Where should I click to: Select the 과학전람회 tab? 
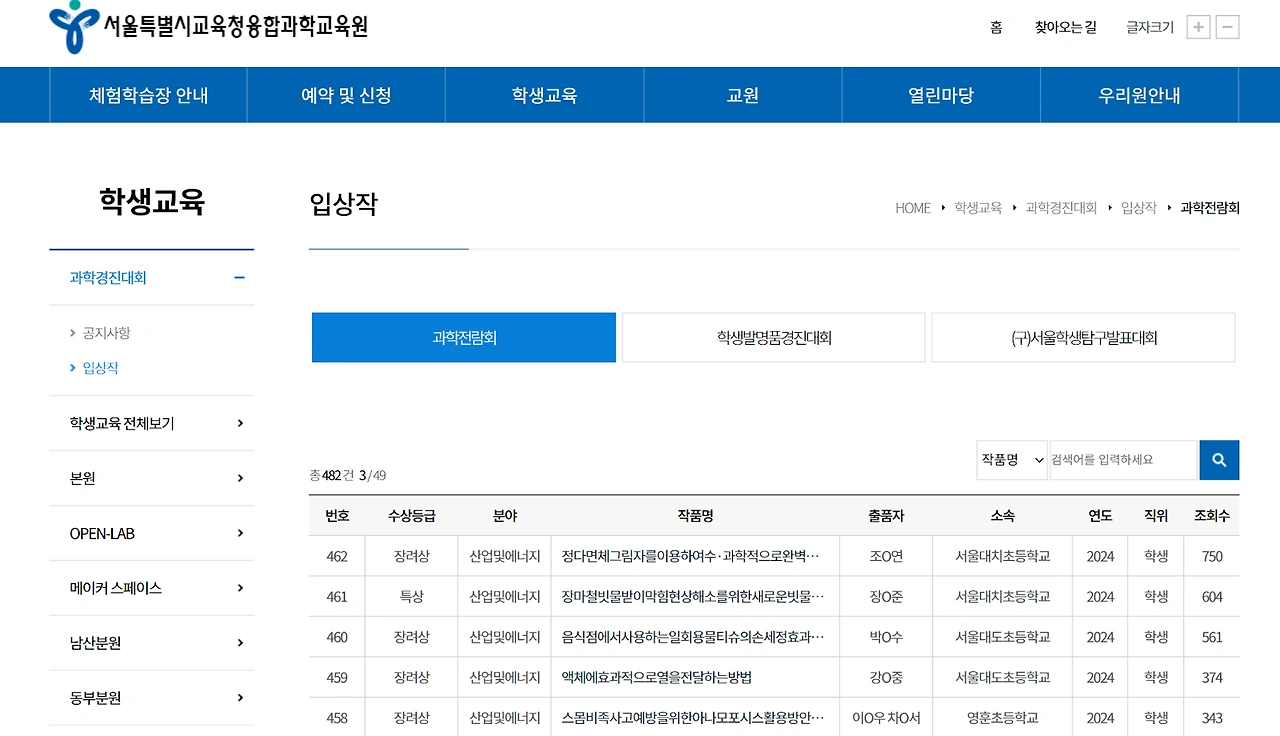(x=464, y=338)
